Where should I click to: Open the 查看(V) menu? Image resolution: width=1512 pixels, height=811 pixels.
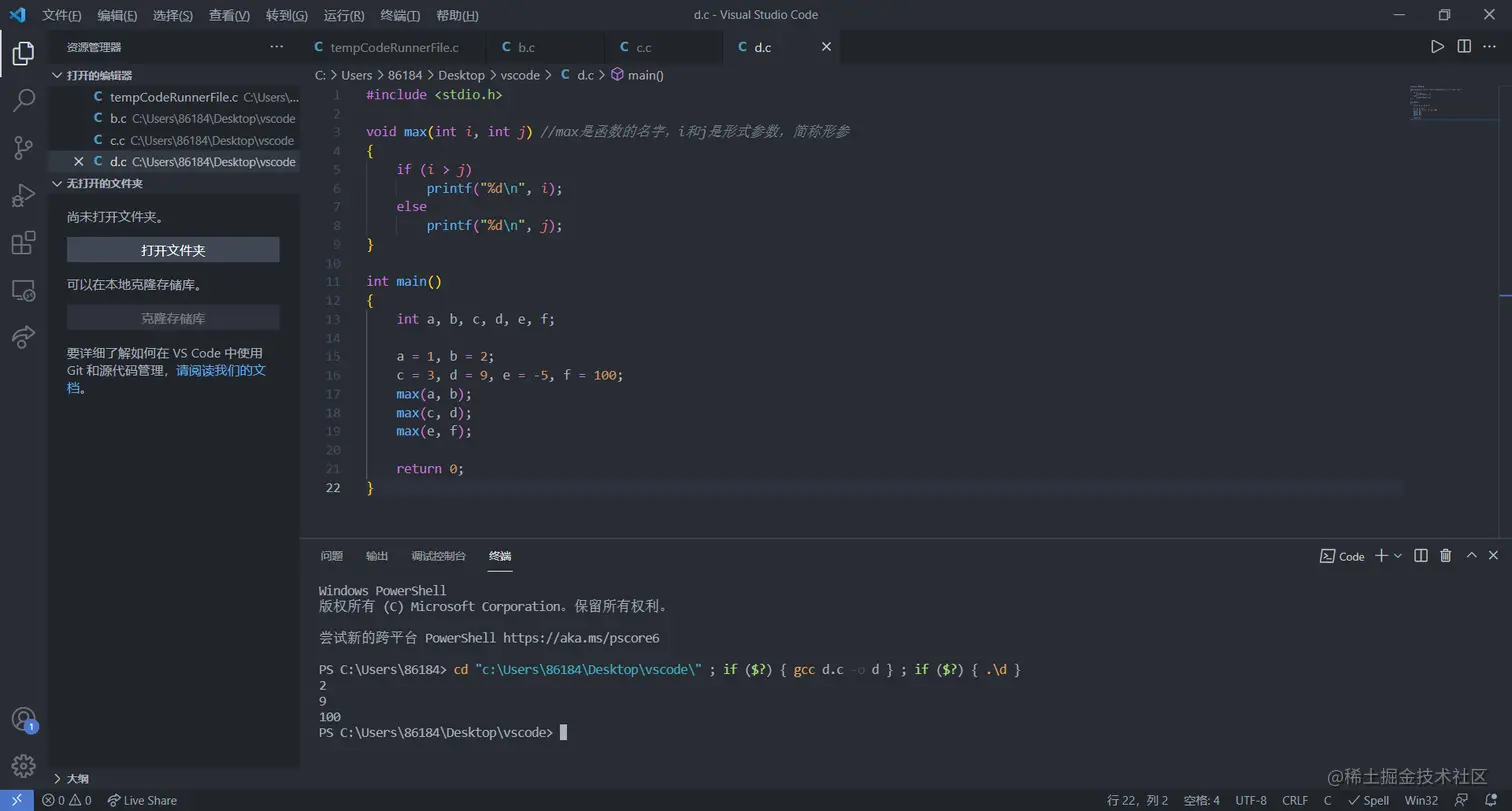[x=229, y=15]
